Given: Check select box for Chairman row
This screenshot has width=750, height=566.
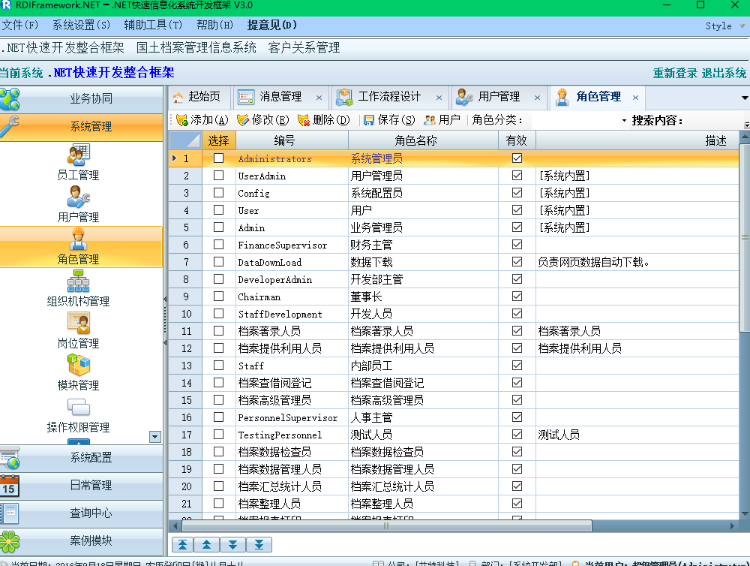Looking at the screenshot, I should coord(219,296).
